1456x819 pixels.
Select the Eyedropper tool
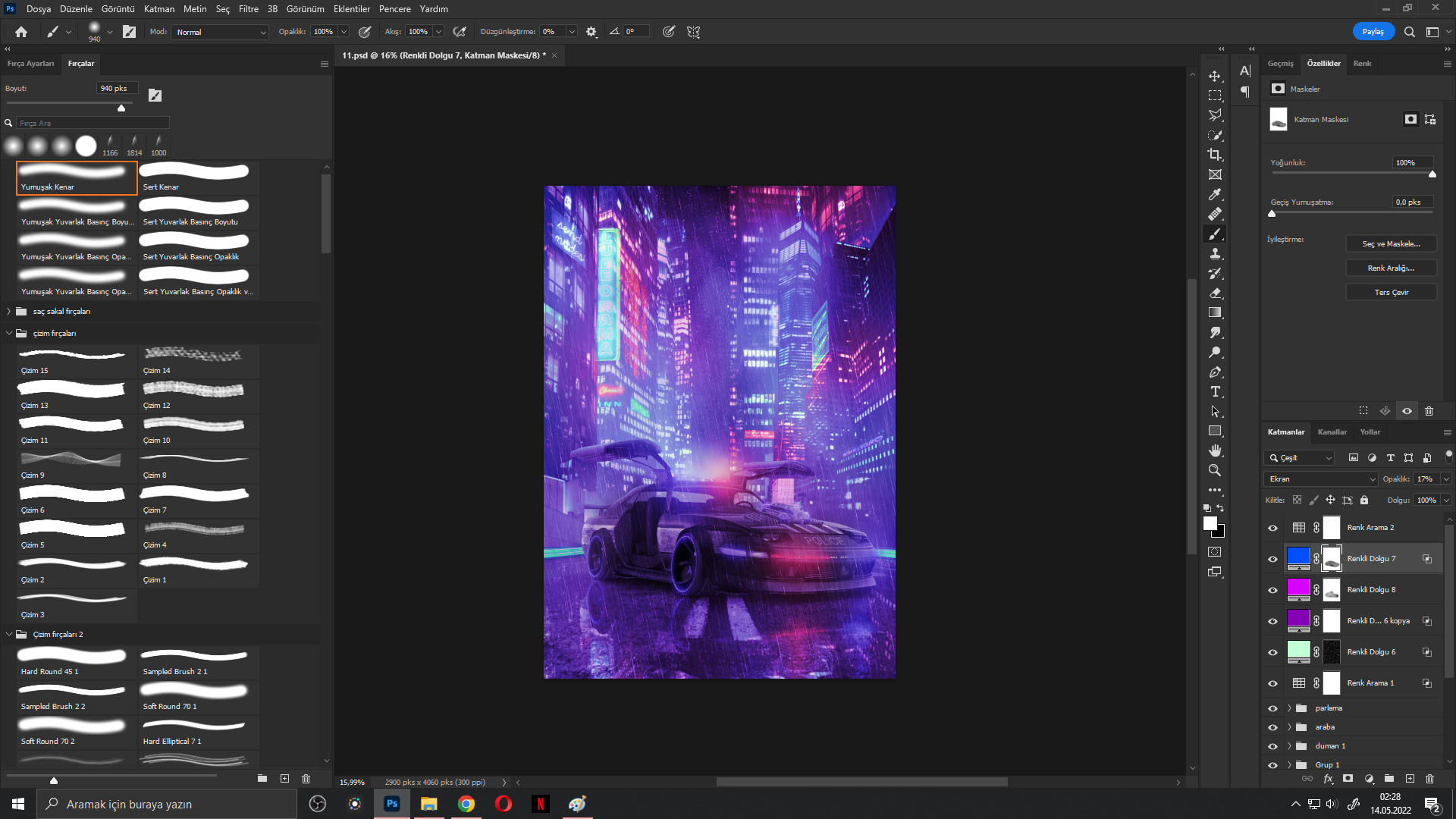pos(1215,194)
